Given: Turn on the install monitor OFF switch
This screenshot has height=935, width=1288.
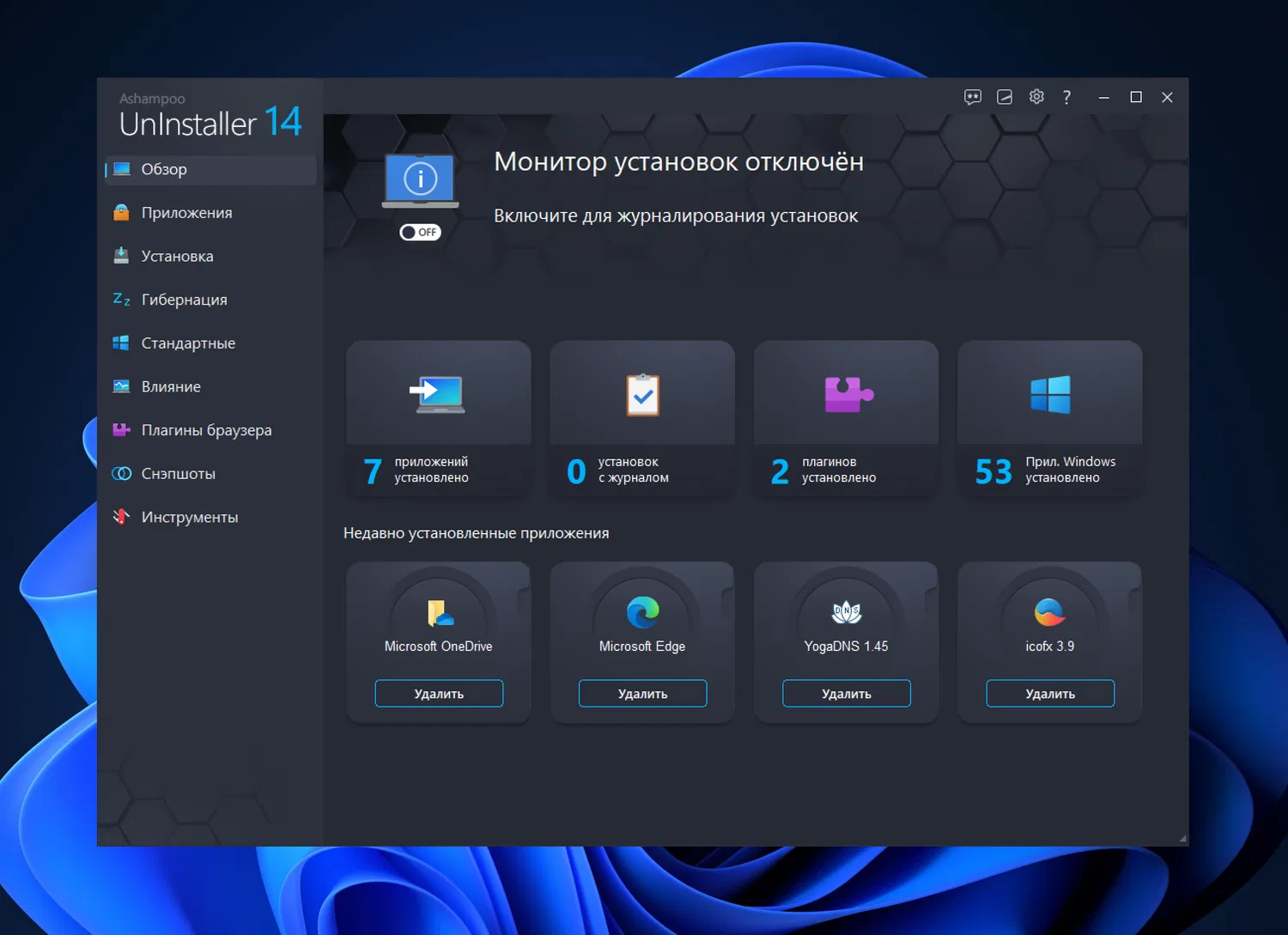Looking at the screenshot, I should click(x=420, y=232).
